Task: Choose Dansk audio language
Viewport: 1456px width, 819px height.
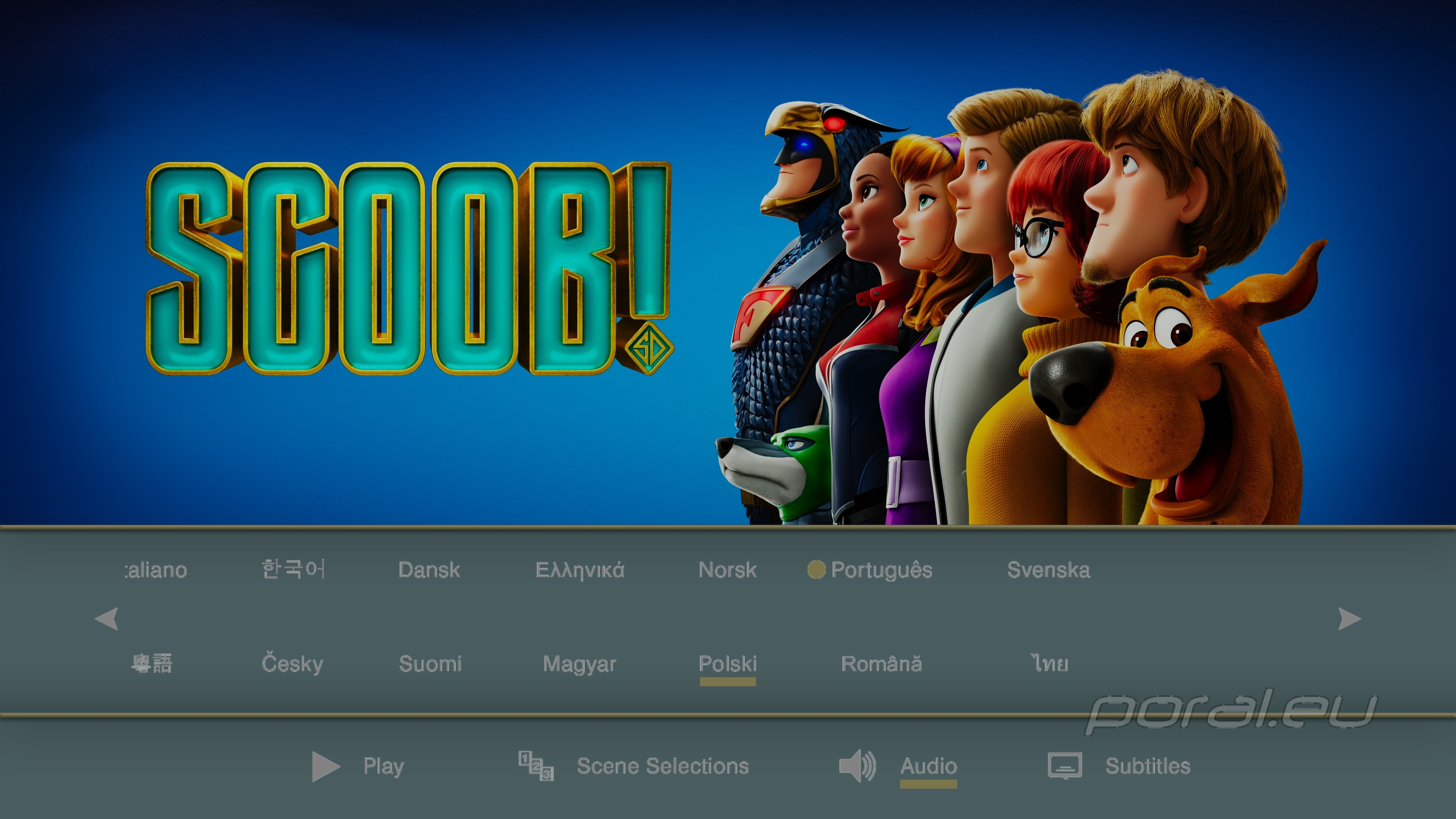Action: click(429, 570)
